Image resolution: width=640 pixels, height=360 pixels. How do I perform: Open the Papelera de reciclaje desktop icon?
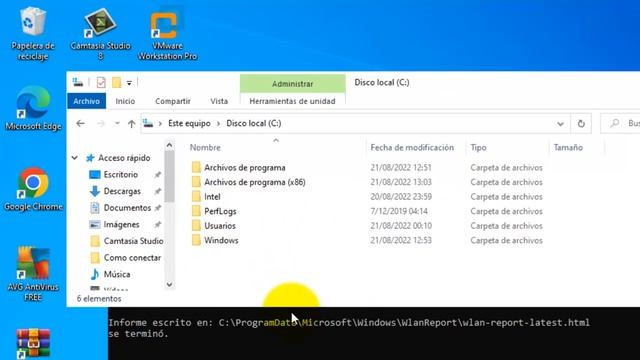[33, 34]
